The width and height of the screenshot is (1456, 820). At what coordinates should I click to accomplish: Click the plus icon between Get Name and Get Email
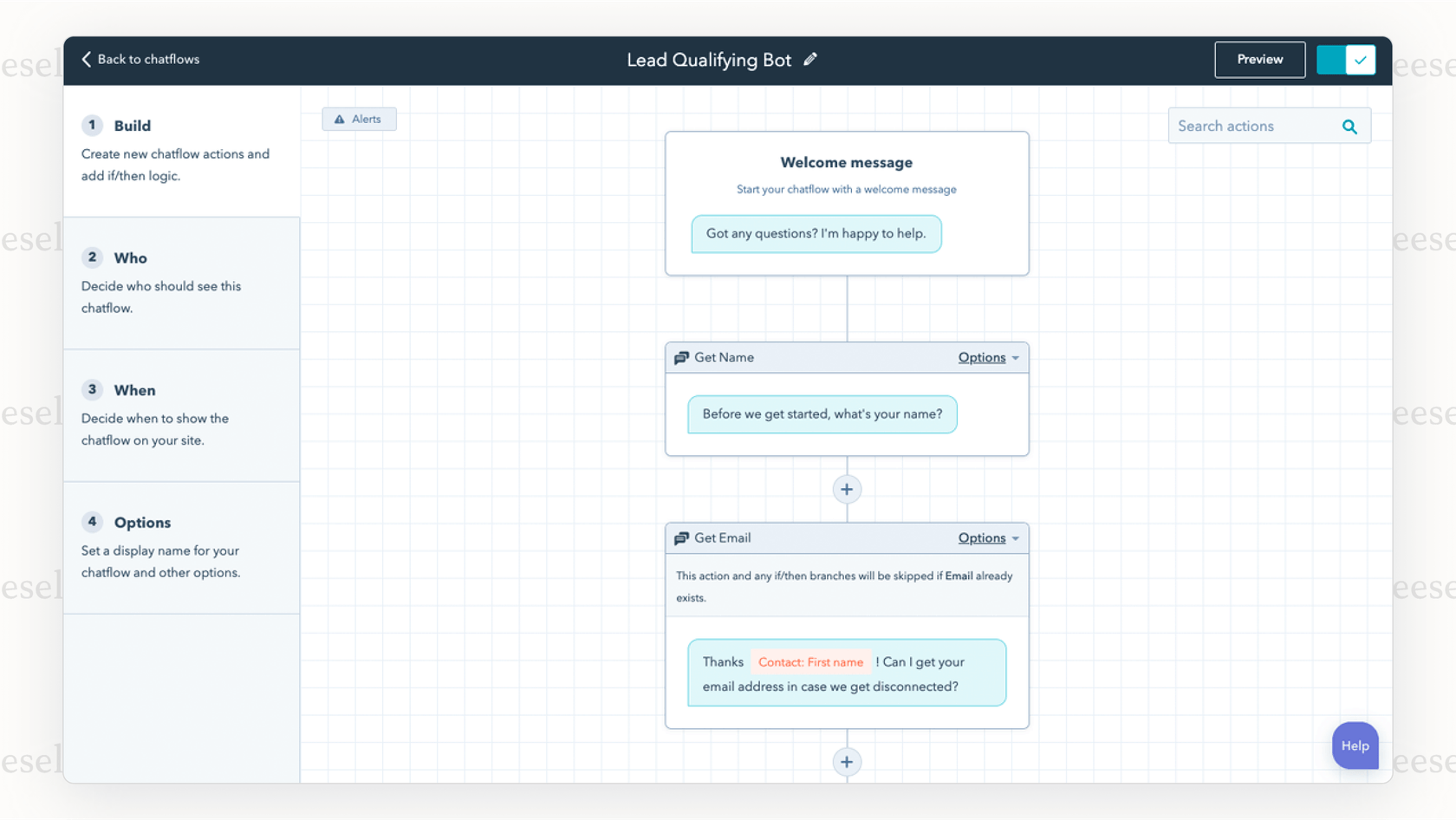point(847,489)
